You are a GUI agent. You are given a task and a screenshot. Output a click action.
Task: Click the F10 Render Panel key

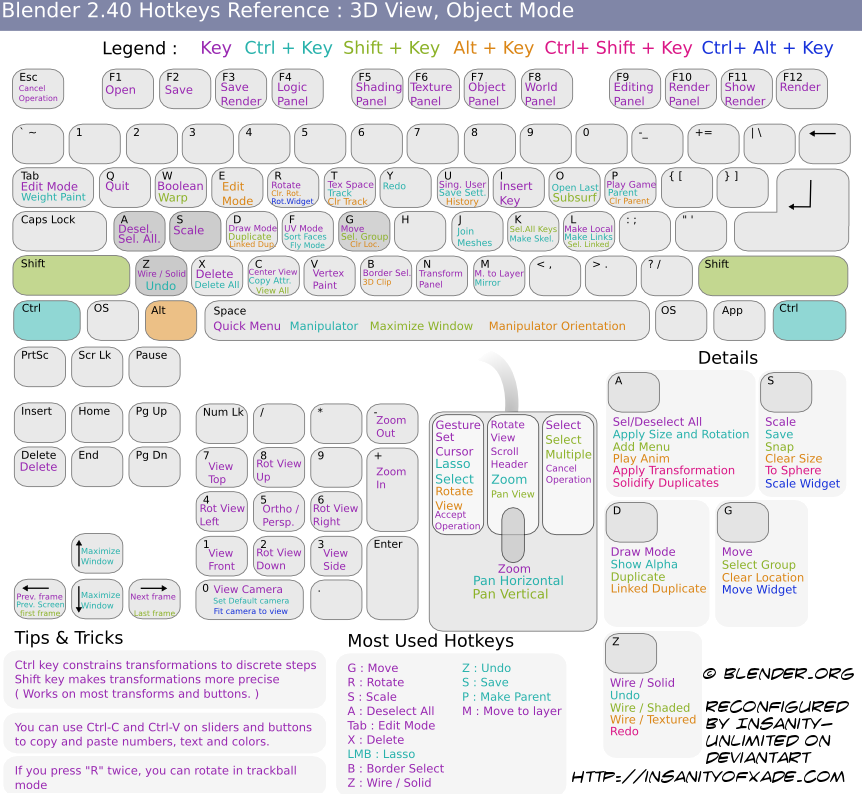coord(690,89)
